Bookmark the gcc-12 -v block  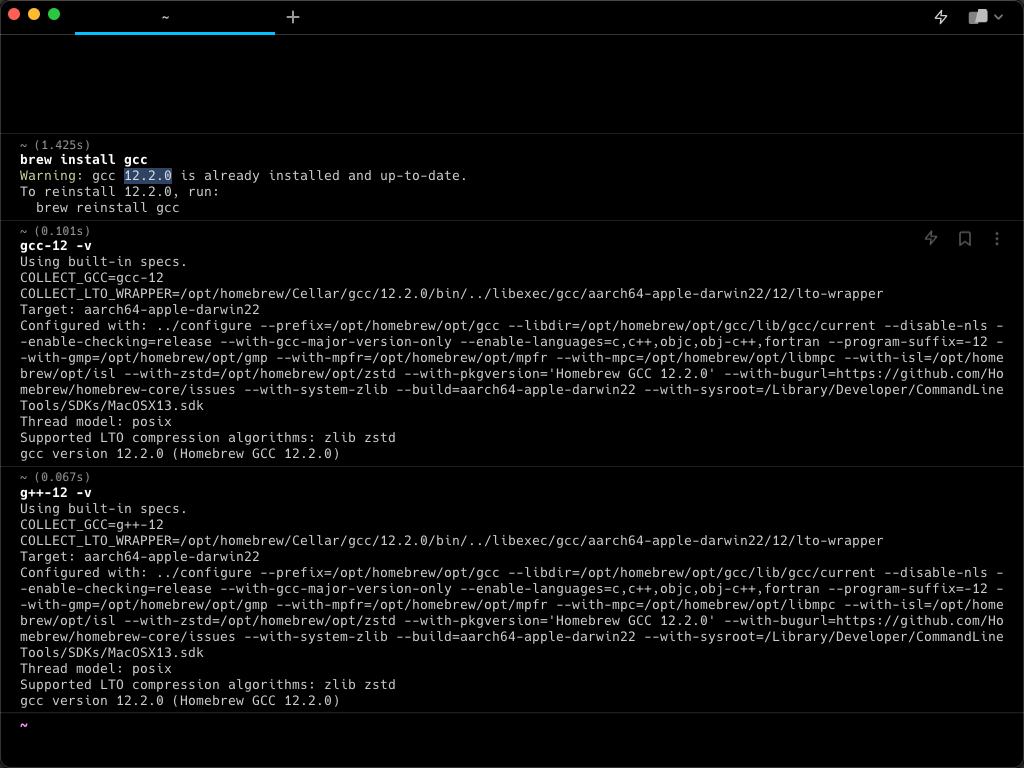pyautogui.click(x=965, y=238)
